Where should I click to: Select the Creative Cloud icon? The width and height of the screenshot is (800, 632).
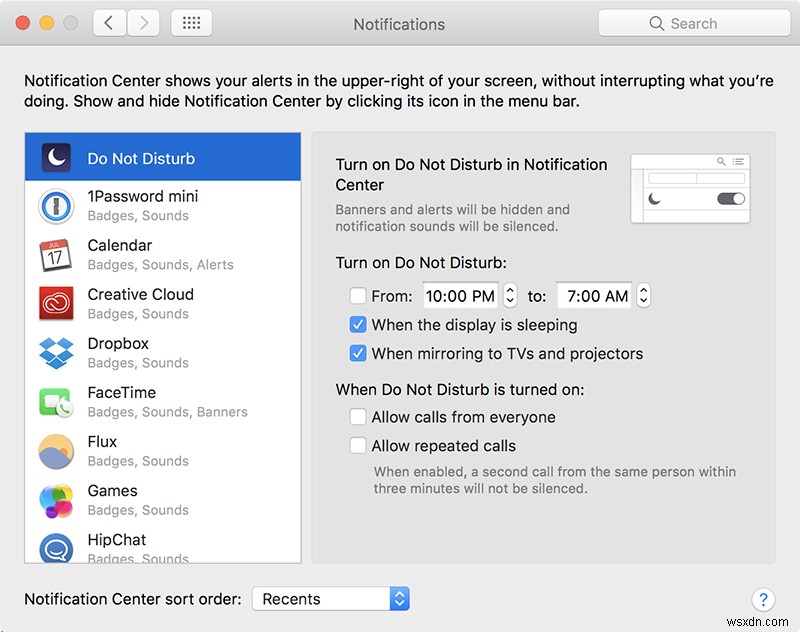(55, 303)
